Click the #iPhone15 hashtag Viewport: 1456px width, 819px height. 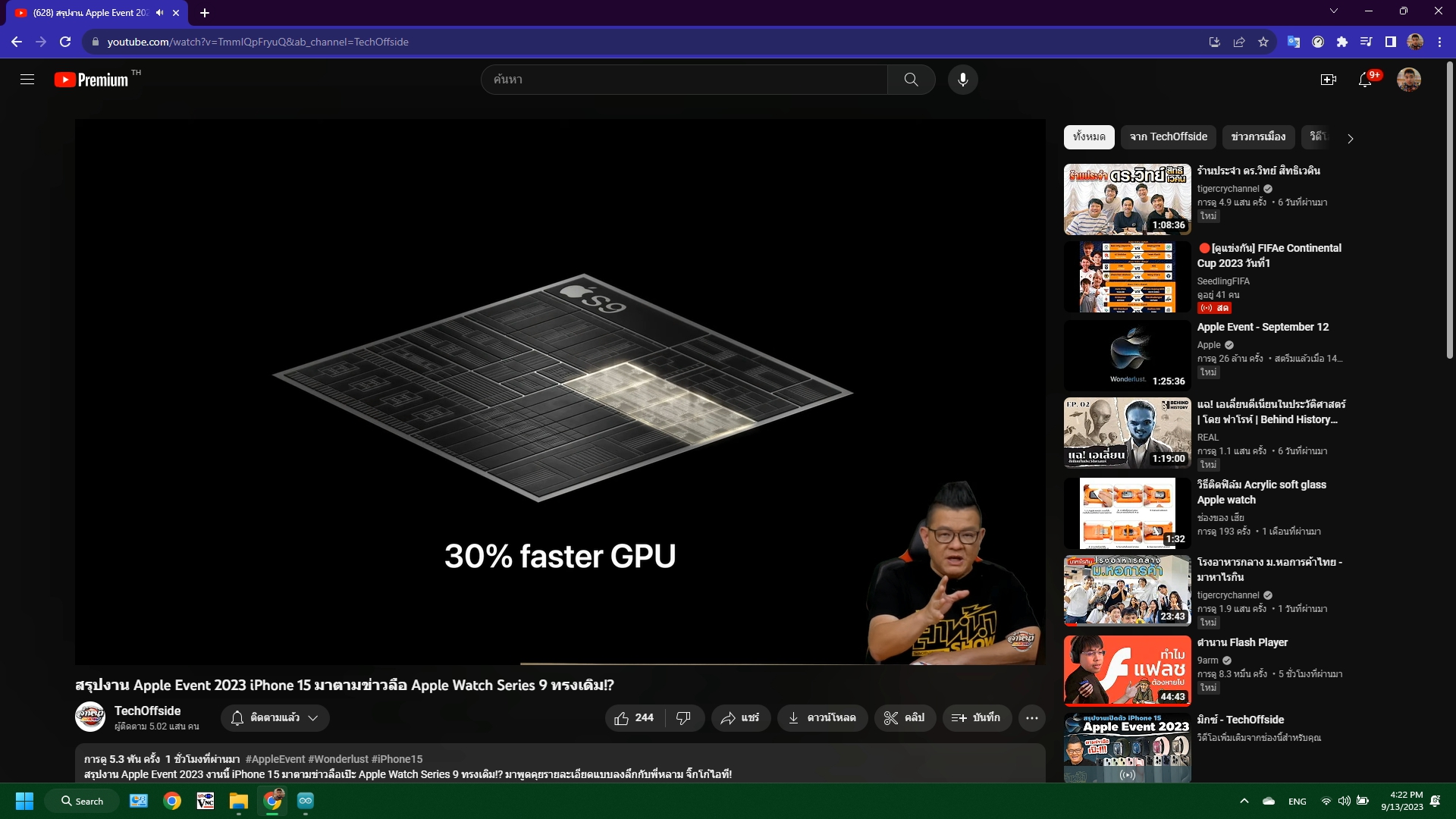tap(397, 759)
